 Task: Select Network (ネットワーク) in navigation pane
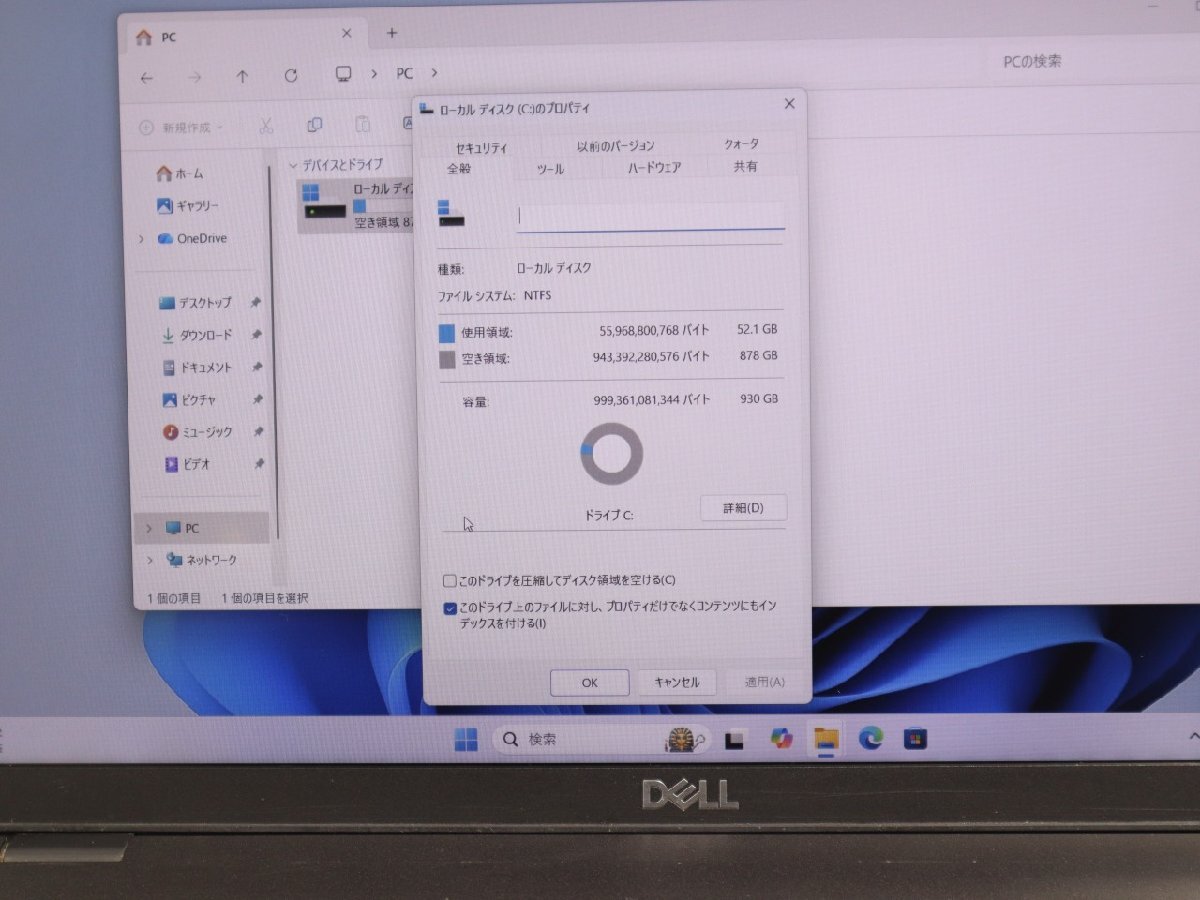click(x=201, y=560)
